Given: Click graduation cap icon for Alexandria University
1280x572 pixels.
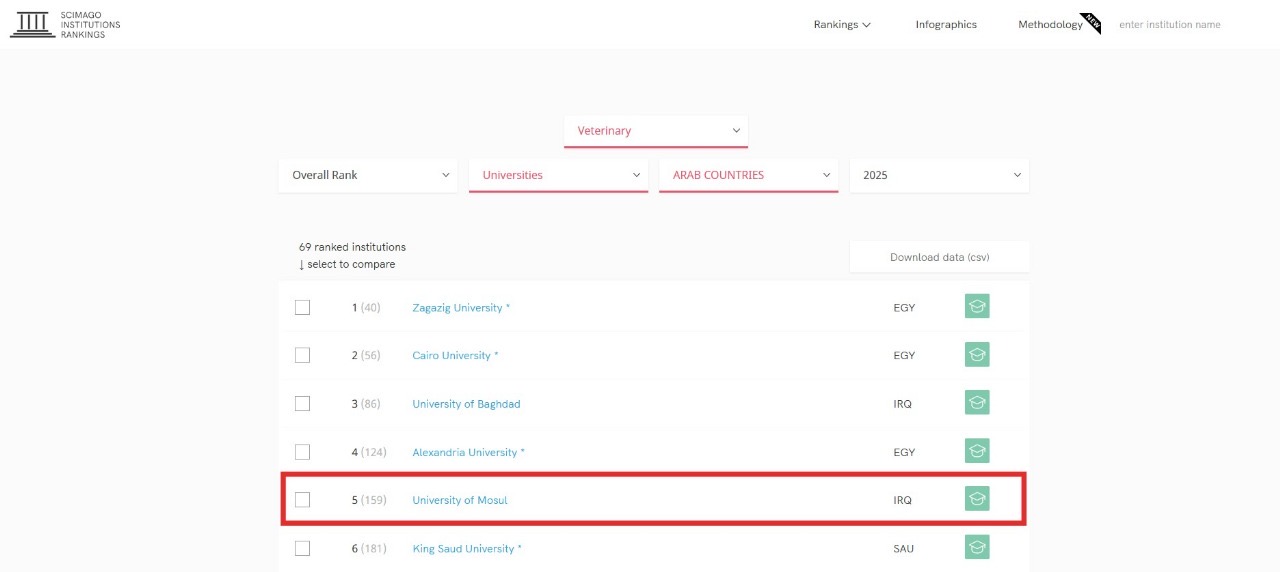Looking at the screenshot, I should (x=977, y=451).
